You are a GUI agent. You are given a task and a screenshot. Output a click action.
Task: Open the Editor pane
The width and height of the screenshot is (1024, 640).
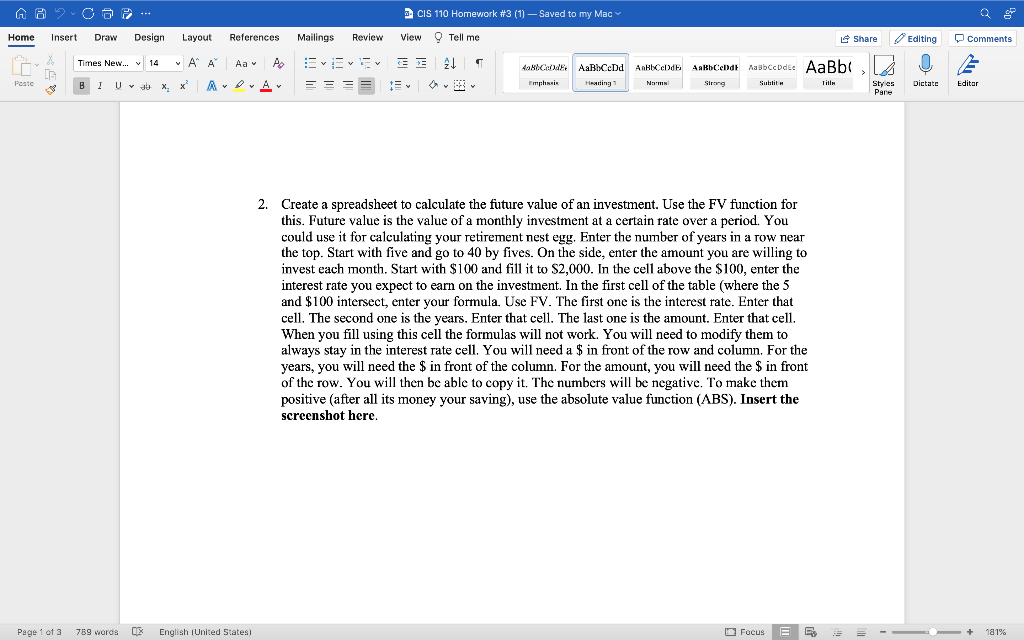[x=966, y=70]
